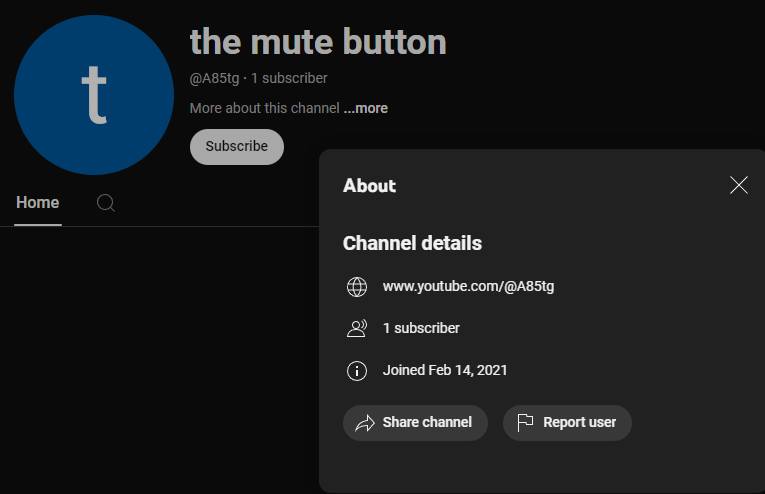This screenshot has height=494, width=765.
Task: Click the 'About' dialog heading
Action: (369, 186)
